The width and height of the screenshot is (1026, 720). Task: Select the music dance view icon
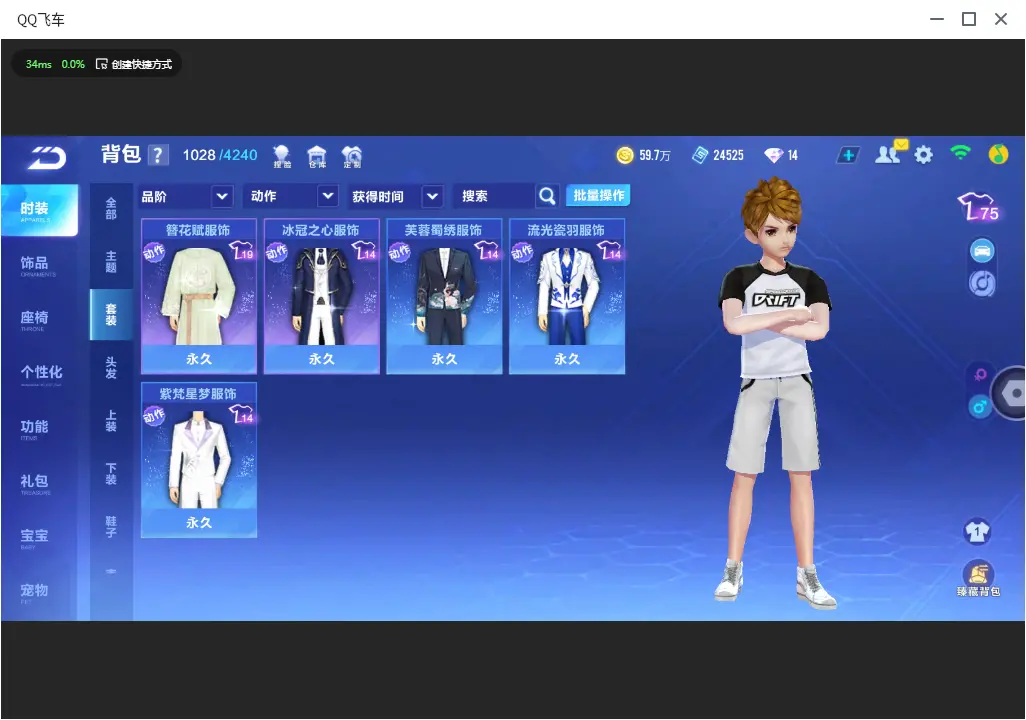pyautogui.click(x=982, y=283)
